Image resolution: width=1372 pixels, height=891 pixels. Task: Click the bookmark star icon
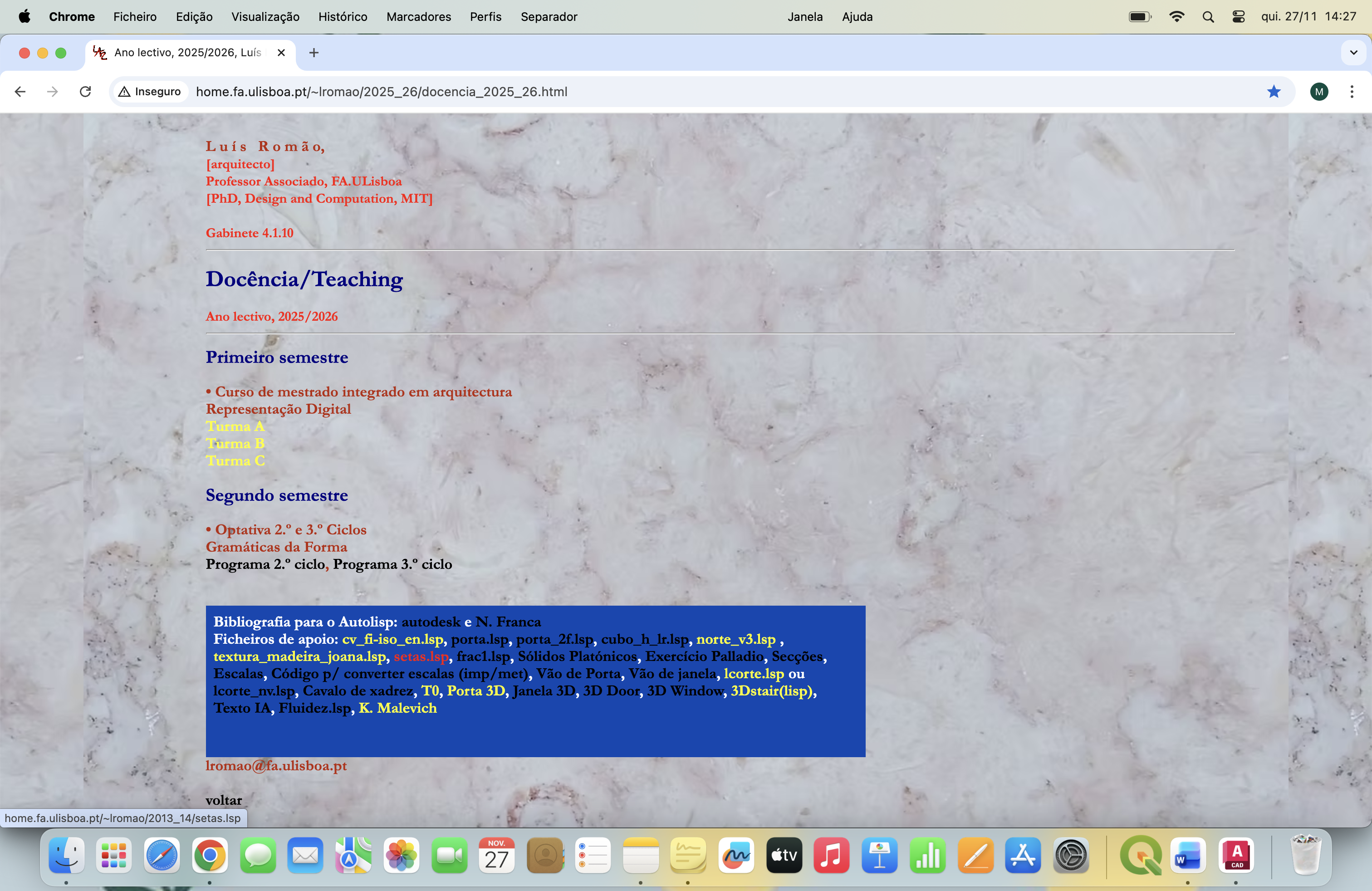click(x=1274, y=92)
